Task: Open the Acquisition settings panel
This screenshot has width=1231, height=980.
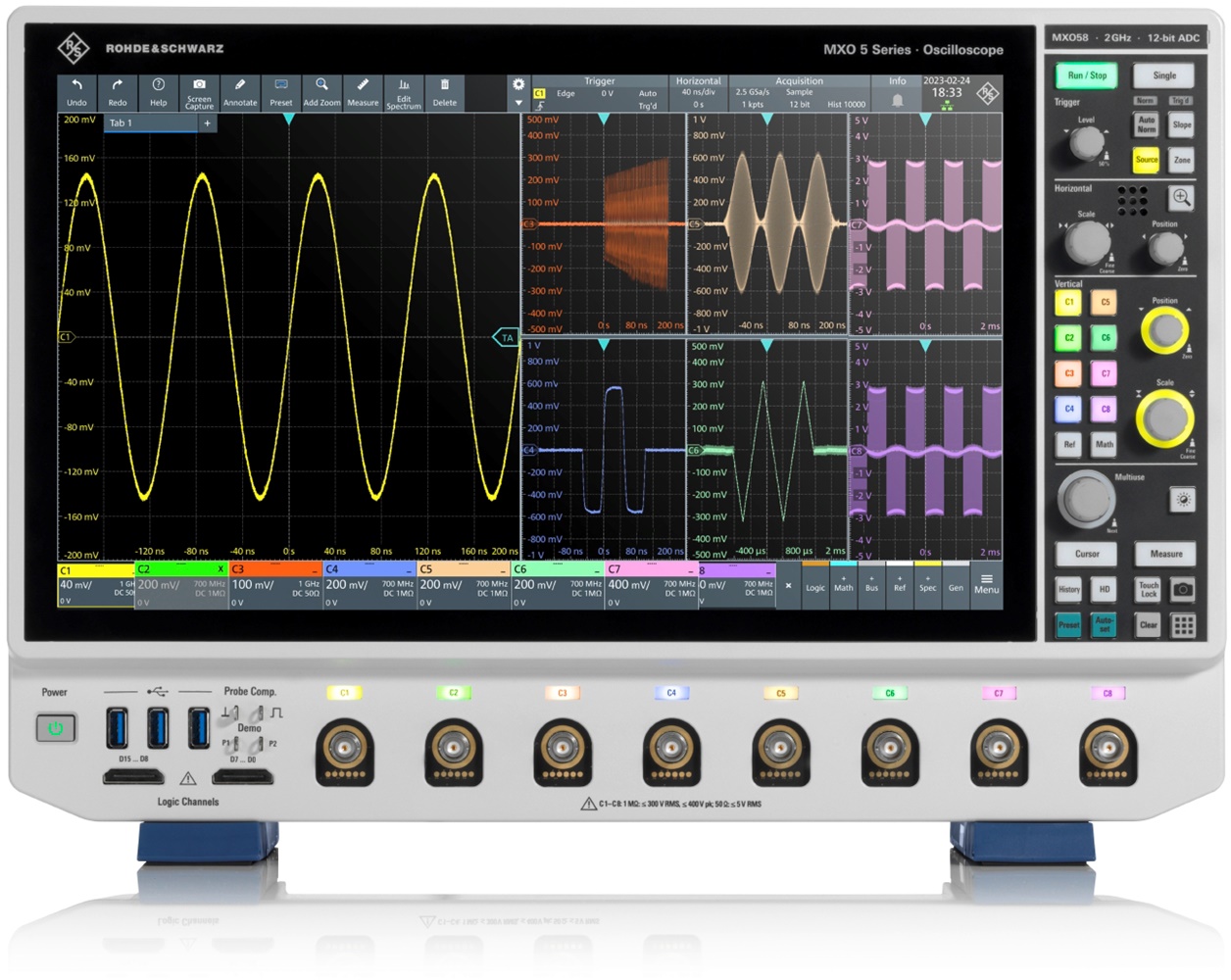Action: coord(799,93)
